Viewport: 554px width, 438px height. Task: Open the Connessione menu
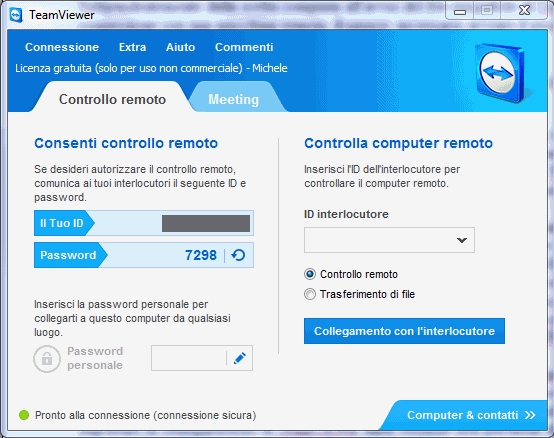coord(62,47)
